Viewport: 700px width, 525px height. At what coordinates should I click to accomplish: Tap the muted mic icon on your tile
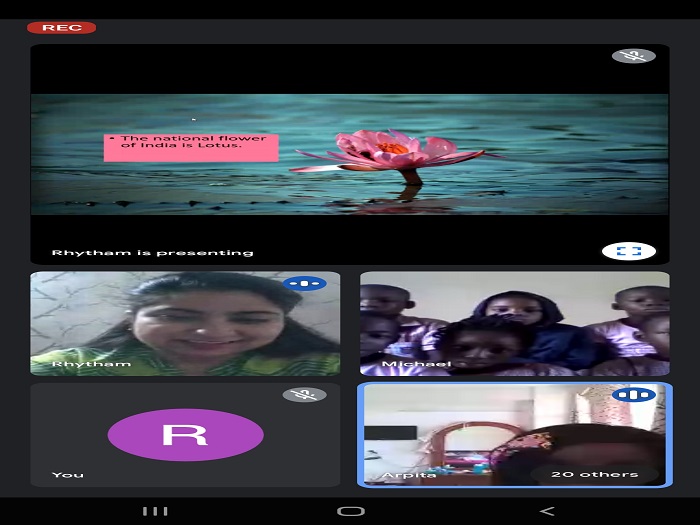[304, 395]
